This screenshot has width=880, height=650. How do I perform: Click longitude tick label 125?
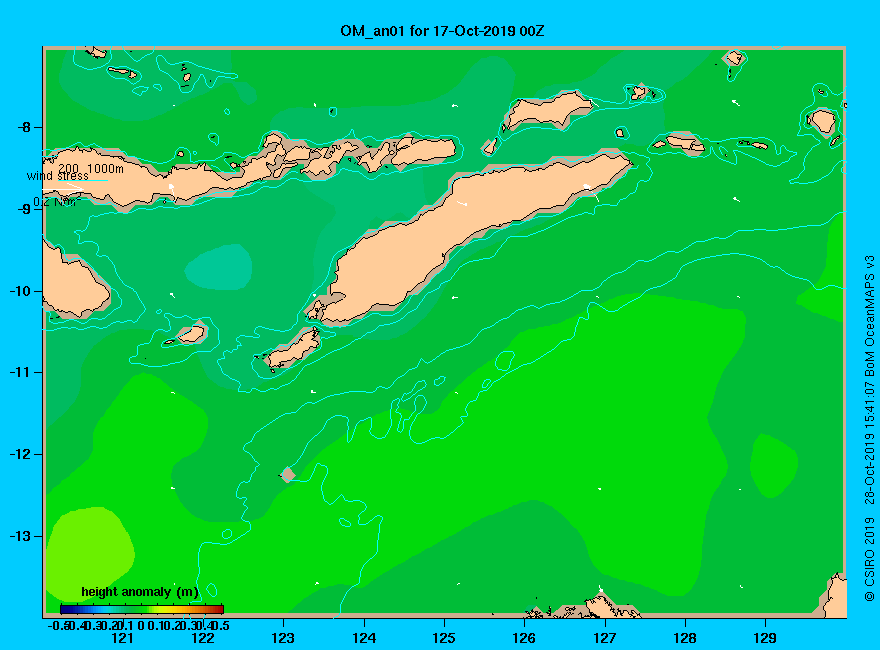(x=444, y=638)
